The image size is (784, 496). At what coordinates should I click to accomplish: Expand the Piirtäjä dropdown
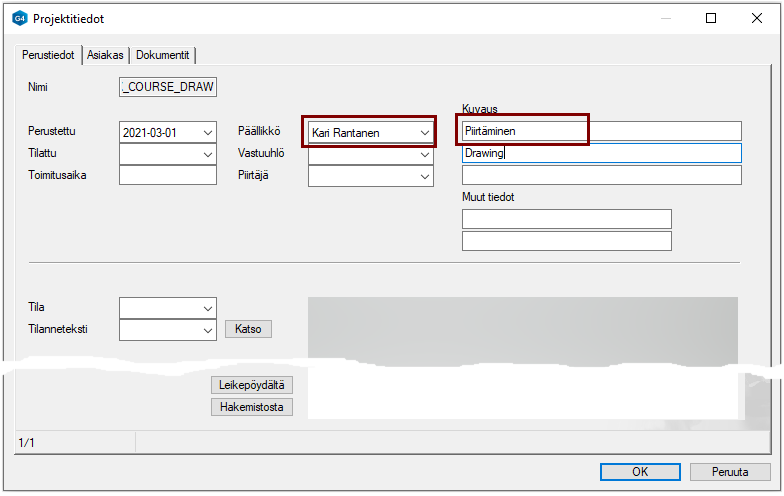(x=424, y=176)
